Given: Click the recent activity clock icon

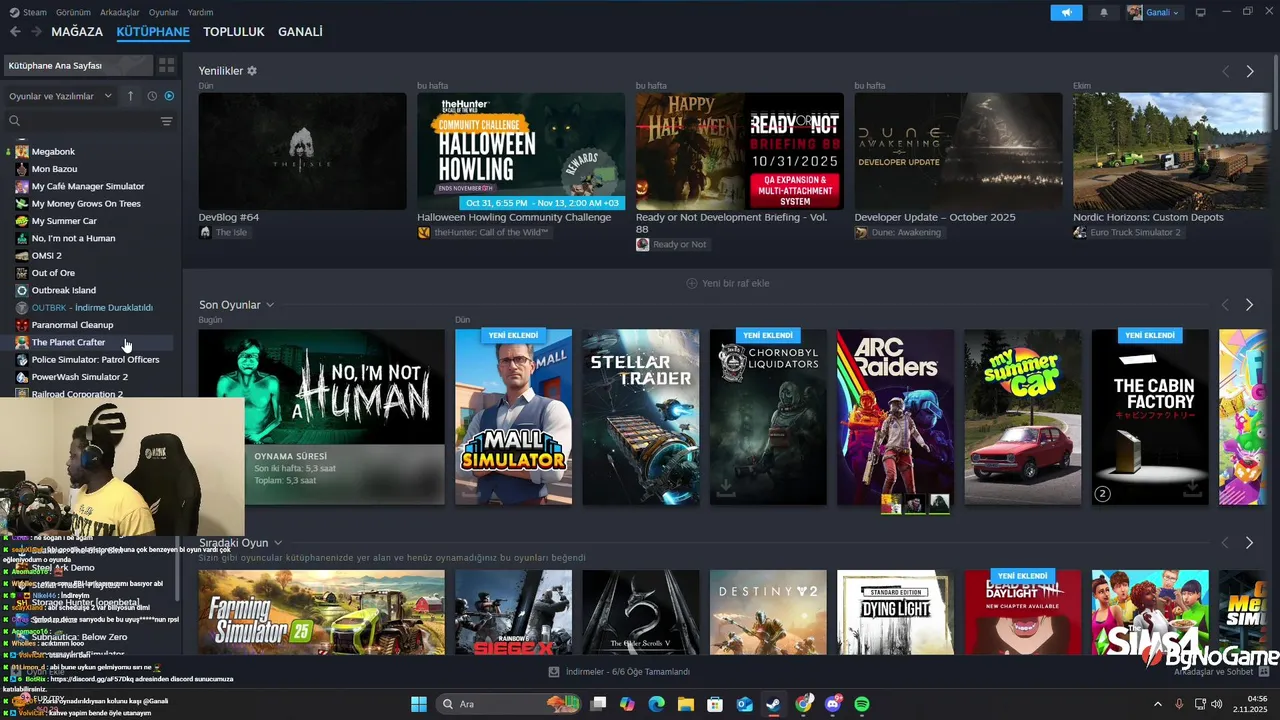Looking at the screenshot, I should [x=152, y=96].
